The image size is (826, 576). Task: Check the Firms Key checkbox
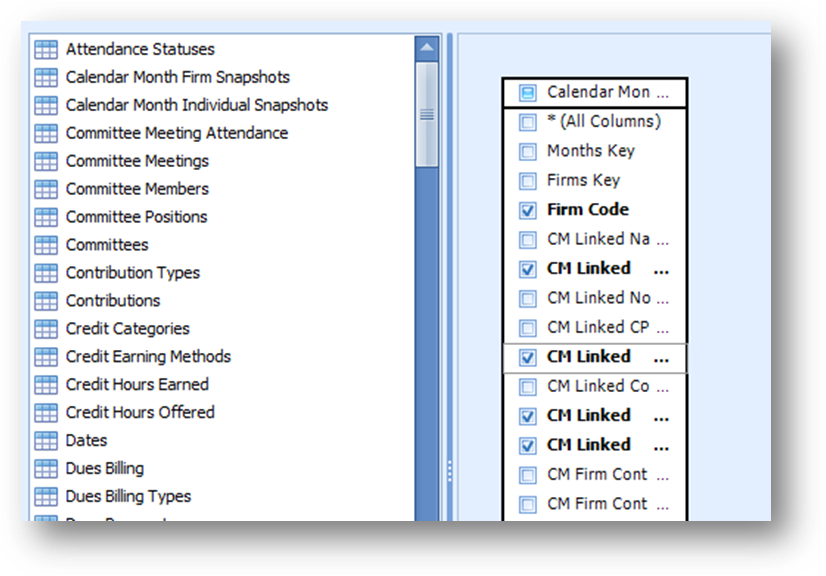click(527, 181)
